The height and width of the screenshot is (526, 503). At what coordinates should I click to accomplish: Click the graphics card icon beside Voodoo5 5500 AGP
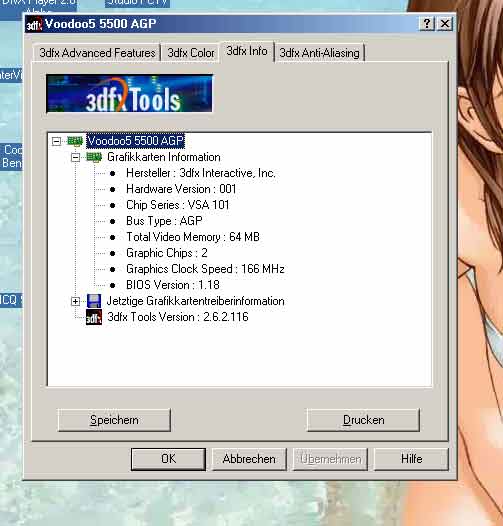[75, 141]
